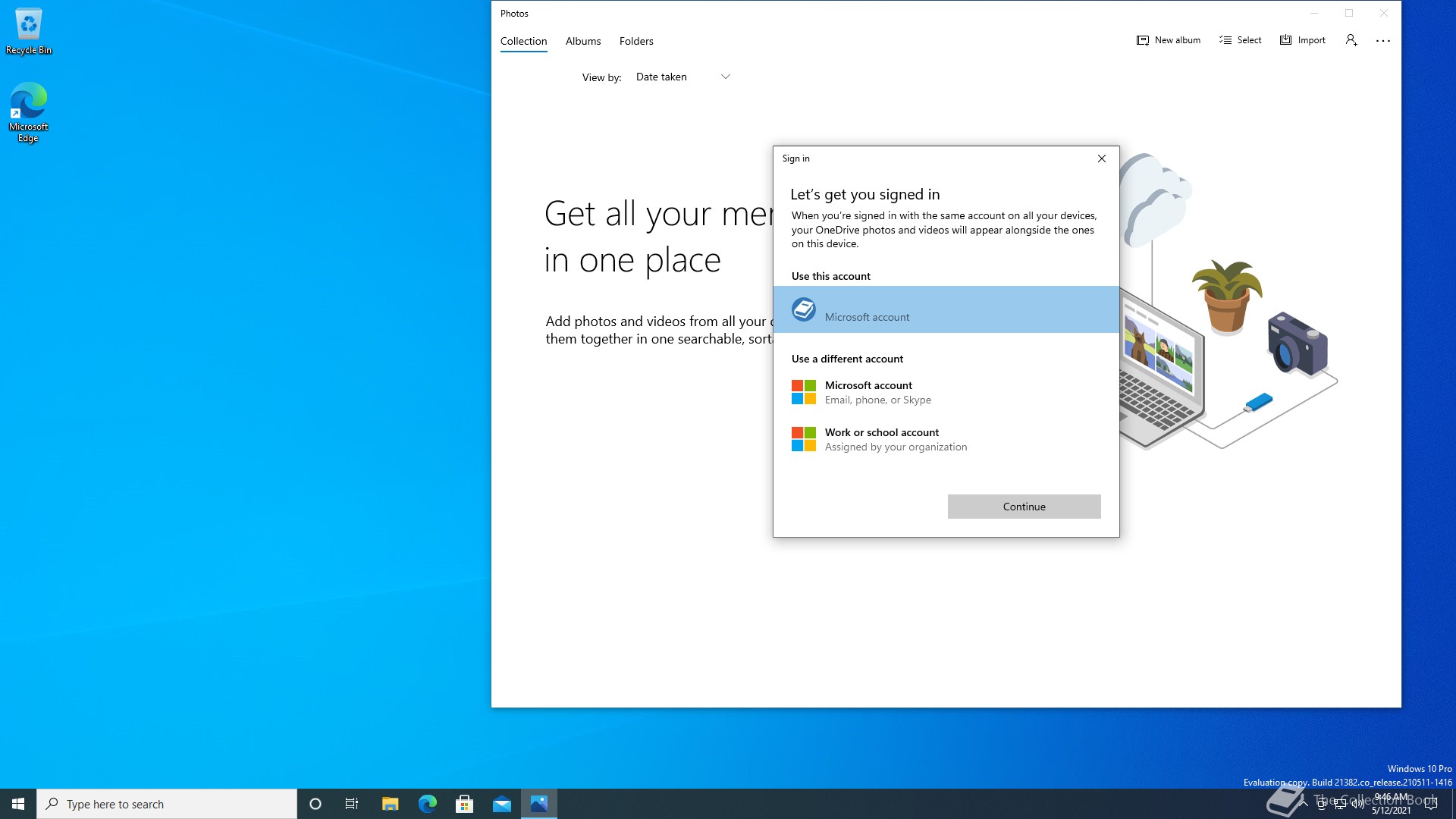The width and height of the screenshot is (1456, 819).
Task: Choose Work or school account option
Action: pos(946,439)
